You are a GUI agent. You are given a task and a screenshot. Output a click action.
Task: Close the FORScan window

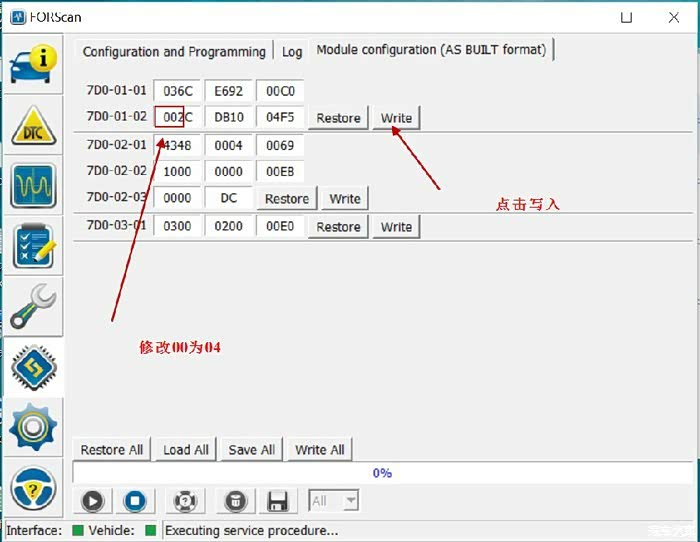(674, 17)
